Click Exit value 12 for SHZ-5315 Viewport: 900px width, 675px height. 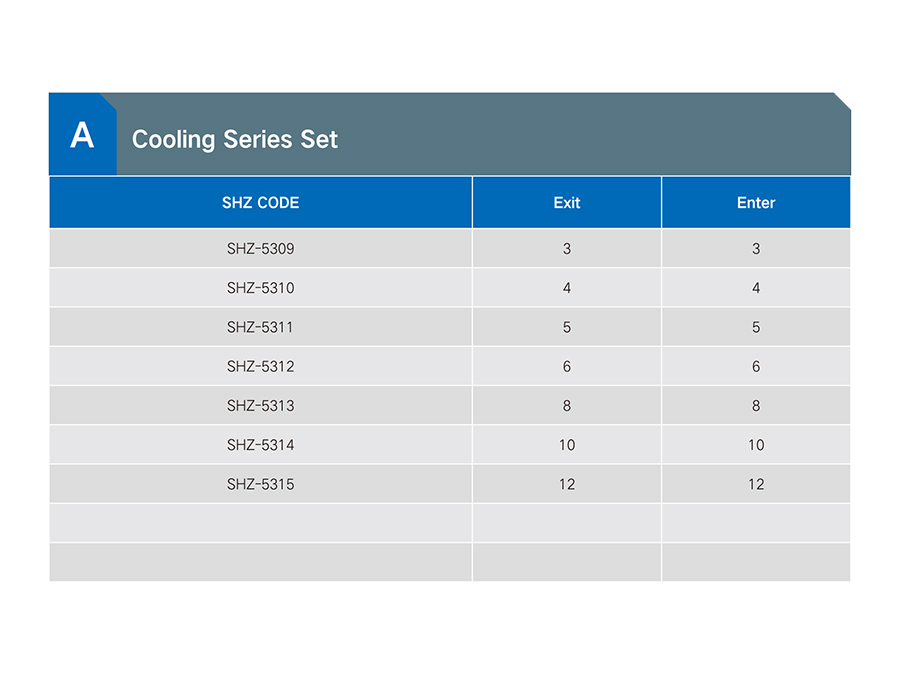click(567, 484)
